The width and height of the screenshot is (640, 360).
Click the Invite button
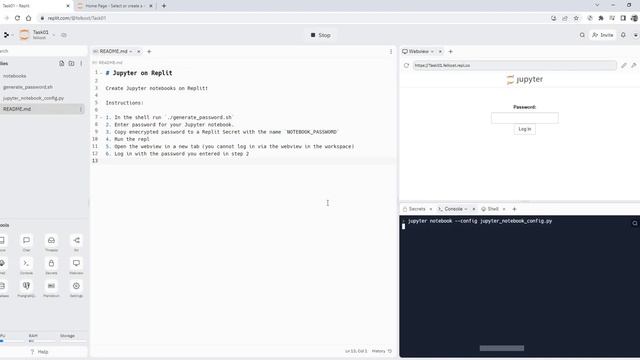[x=603, y=35]
